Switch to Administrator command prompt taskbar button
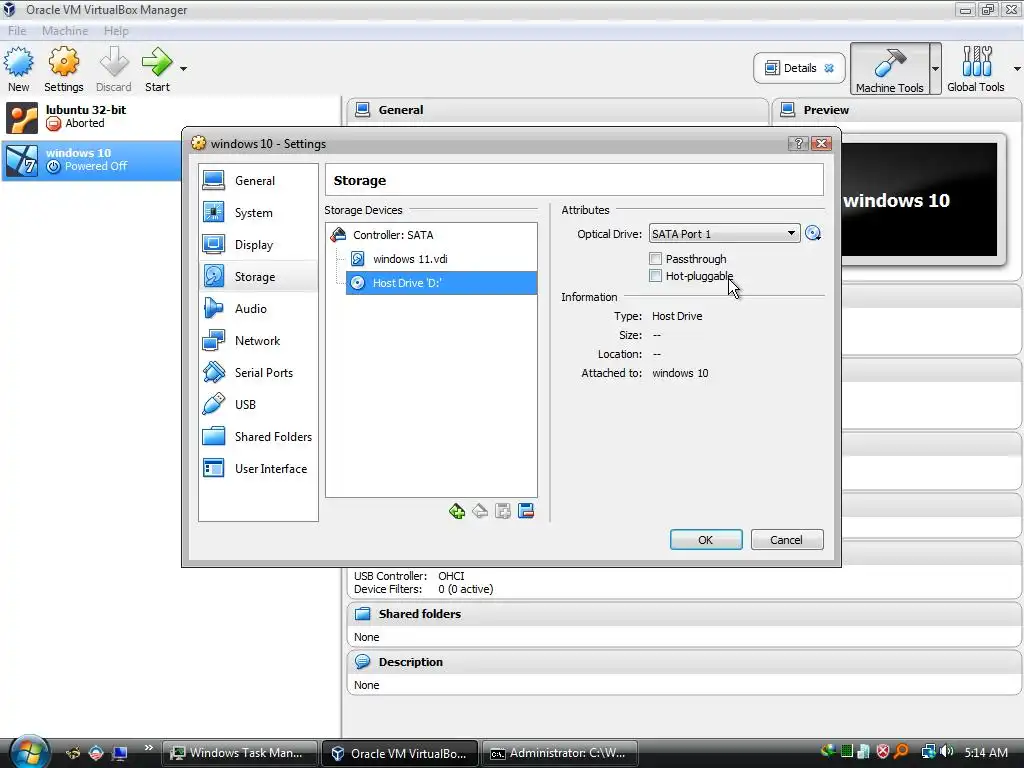Screen dimensions: 1024x768 (x=562, y=753)
